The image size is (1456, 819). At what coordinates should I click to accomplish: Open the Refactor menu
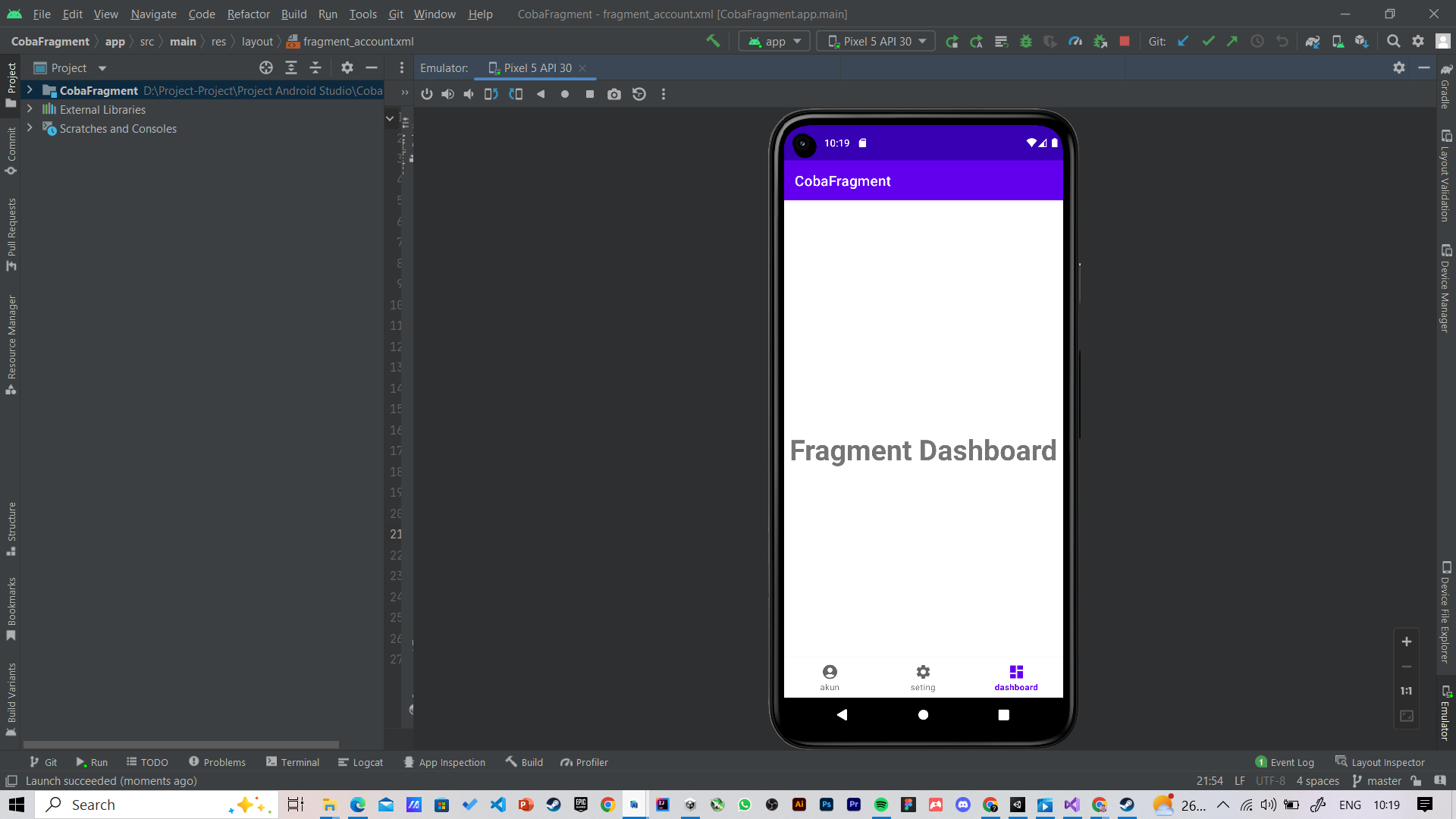coord(248,14)
